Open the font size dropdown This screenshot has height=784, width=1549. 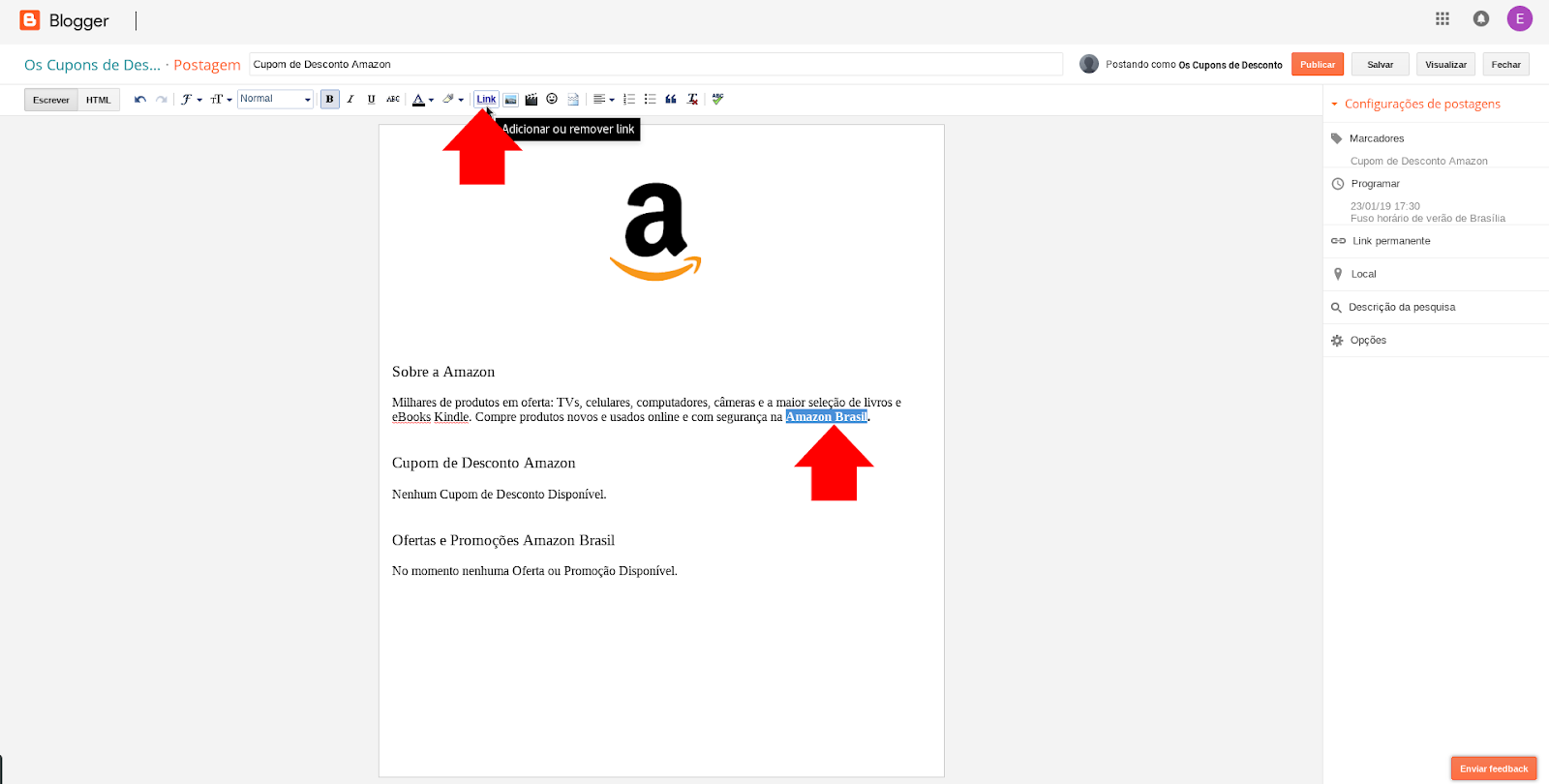point(221,100)
